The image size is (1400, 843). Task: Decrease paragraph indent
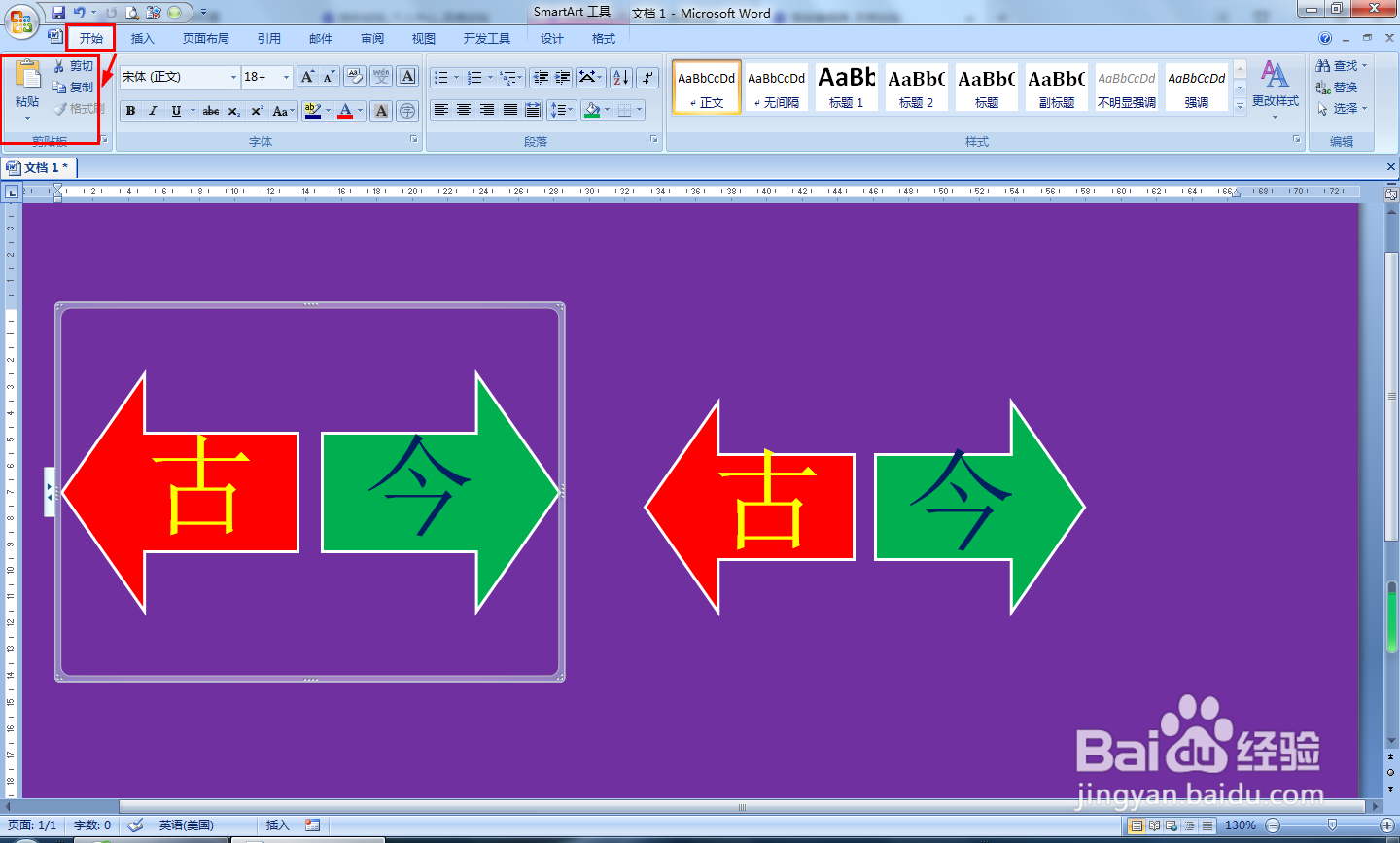[x=541, y=77]
